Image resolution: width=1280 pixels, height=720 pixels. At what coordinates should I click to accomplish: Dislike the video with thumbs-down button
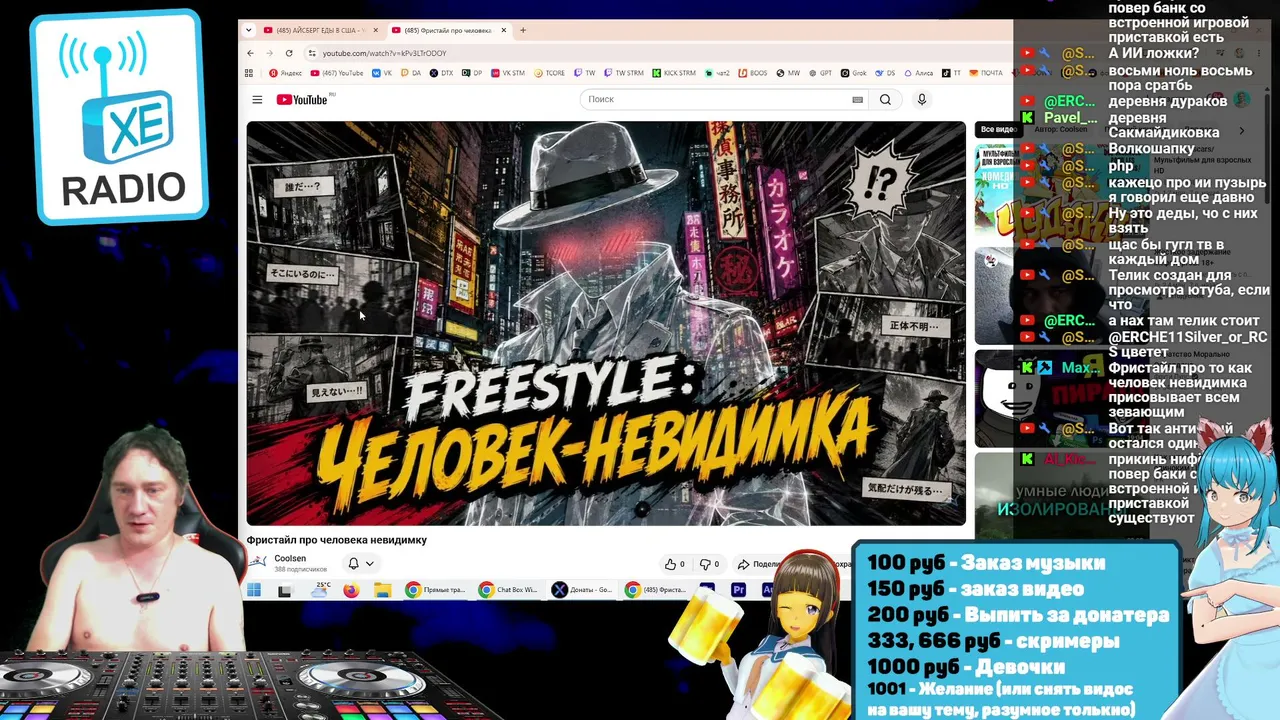pos(709,564)
